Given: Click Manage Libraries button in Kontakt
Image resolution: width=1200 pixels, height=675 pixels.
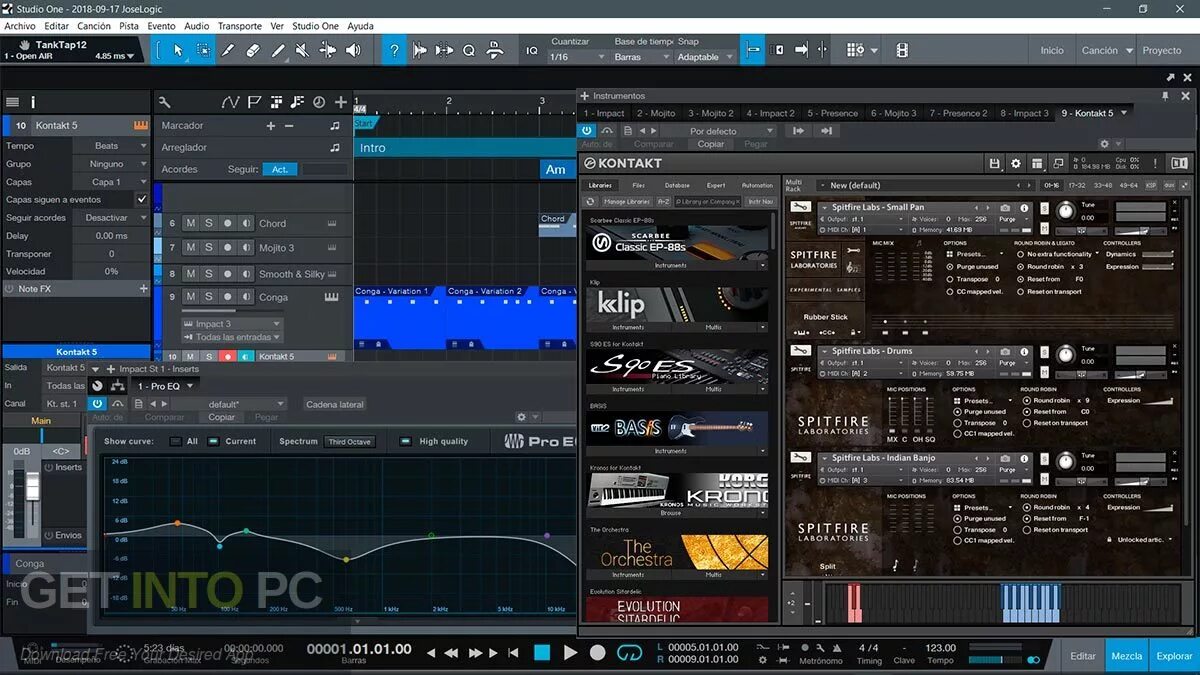Looking at the screenshot, I should (627, 201).
